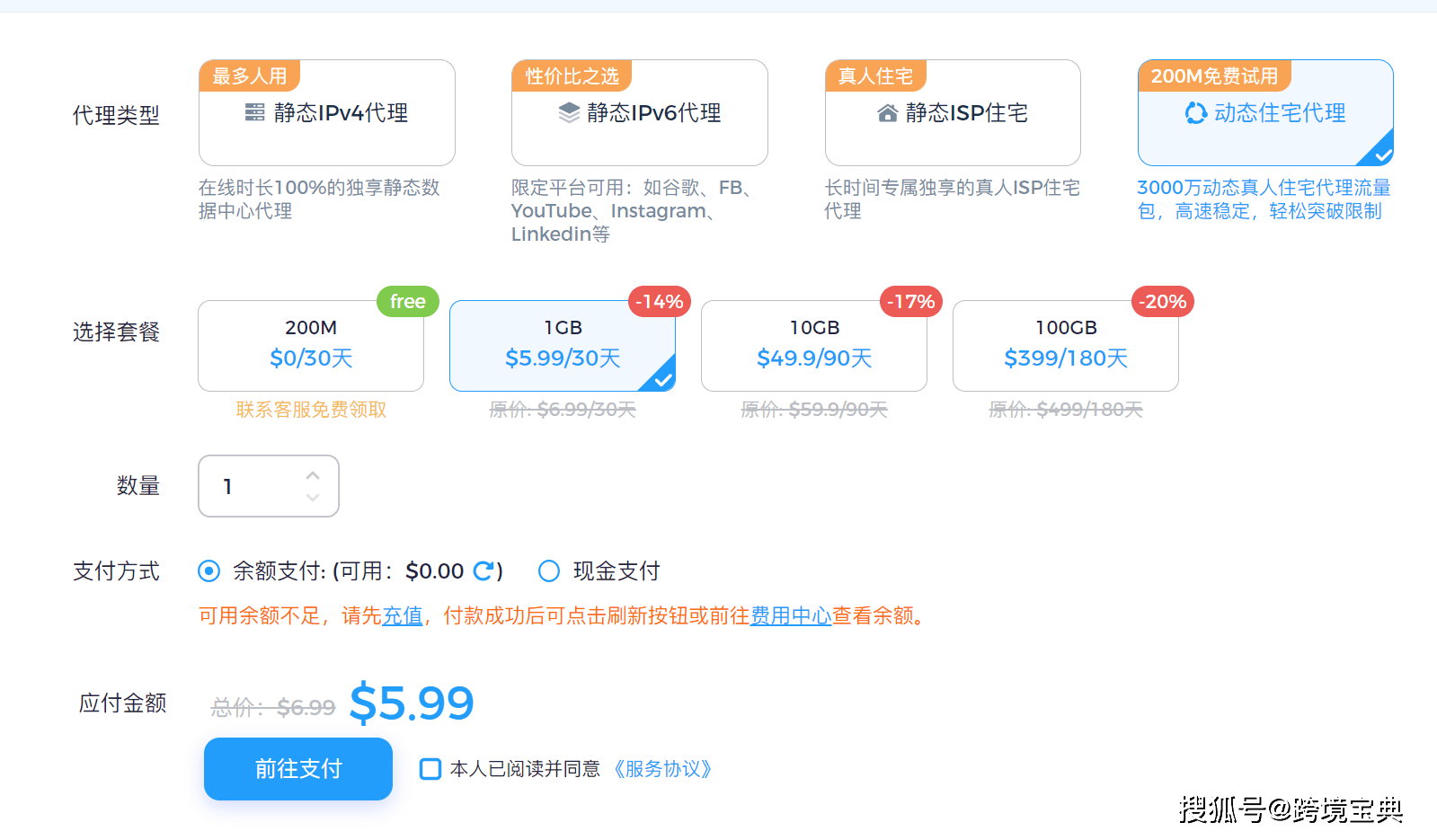The height and width of the screenshot is (840, 1437).
Task: Select the 静态IPv6代理 proxy type card
Action: point(639,113)
